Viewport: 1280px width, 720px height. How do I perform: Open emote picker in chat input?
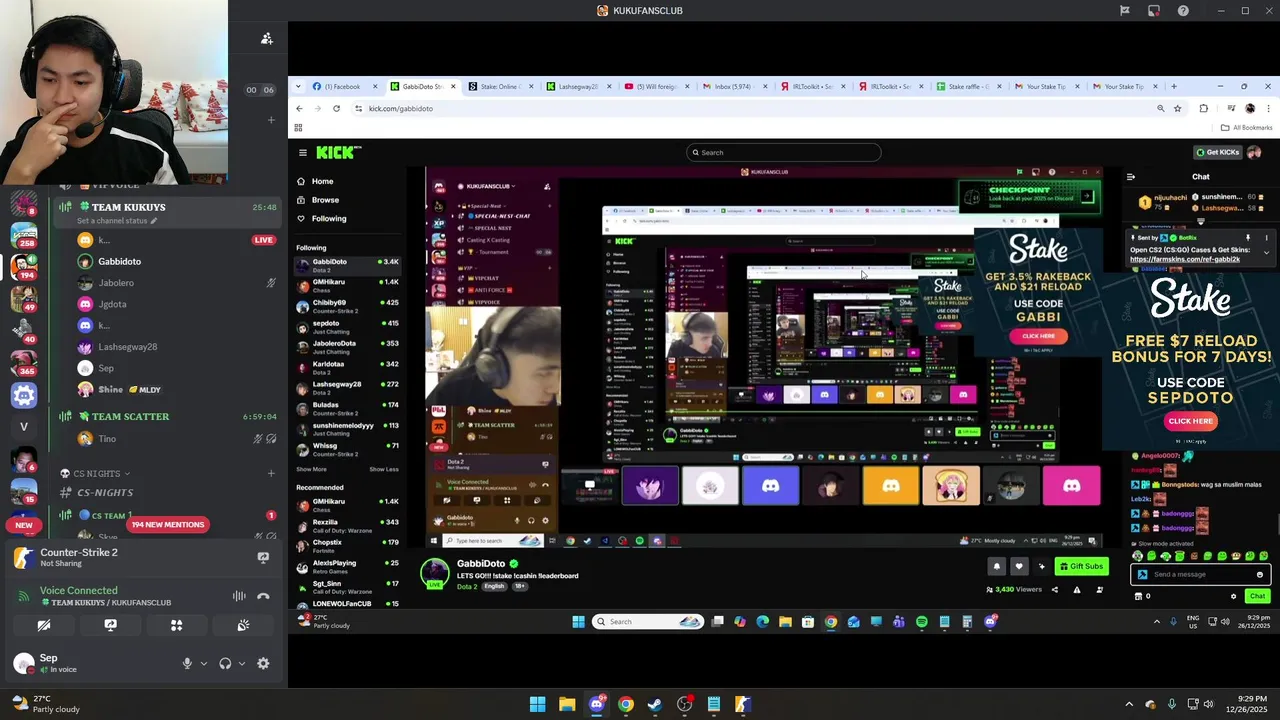1259,574
